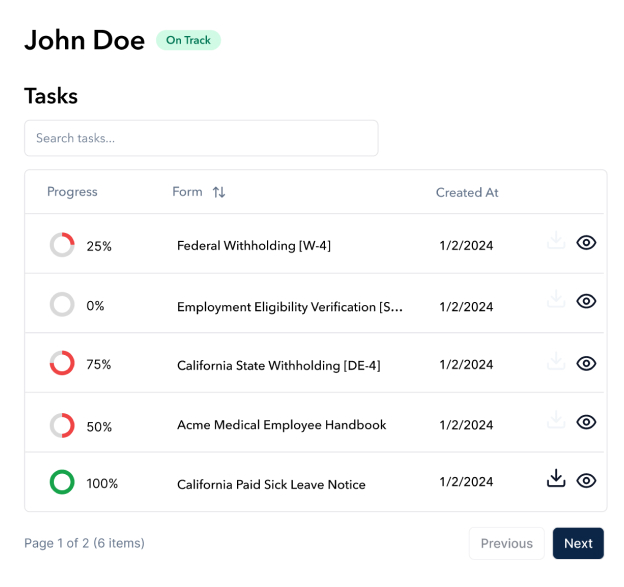Click date in Paid Sick Leave Notice row
Screen dimensions: 624x587
[x=466, y=482]
